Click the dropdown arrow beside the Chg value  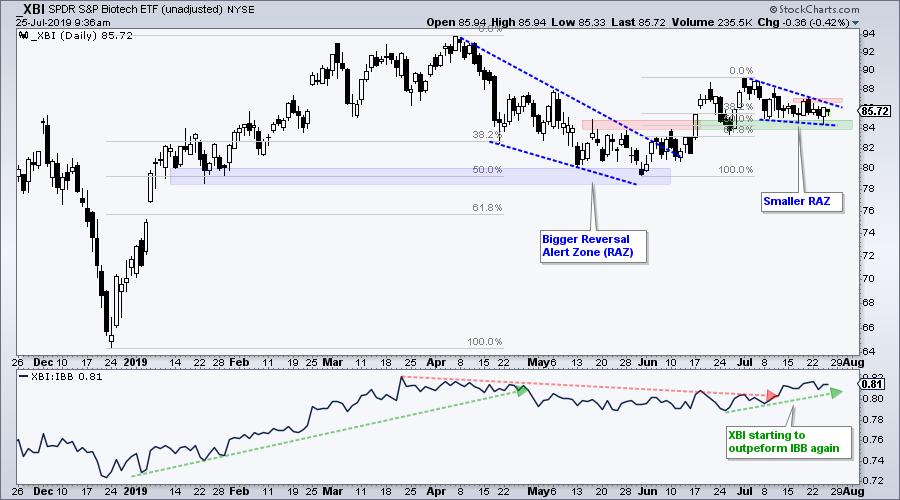coord(856,23)
